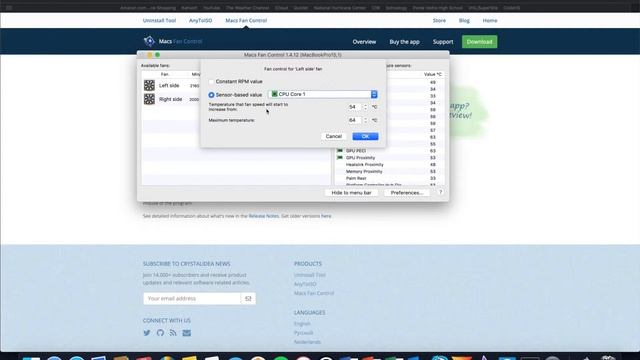Click the maximum temperature field showing 64
The height and width of the screenshot is (360, 640).
(354, 120)
